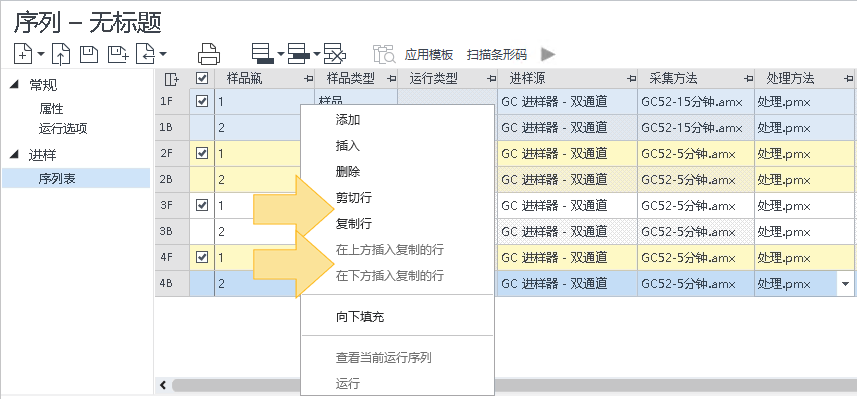Choose 剪切行 from the context menu

(x=354, y=197)
